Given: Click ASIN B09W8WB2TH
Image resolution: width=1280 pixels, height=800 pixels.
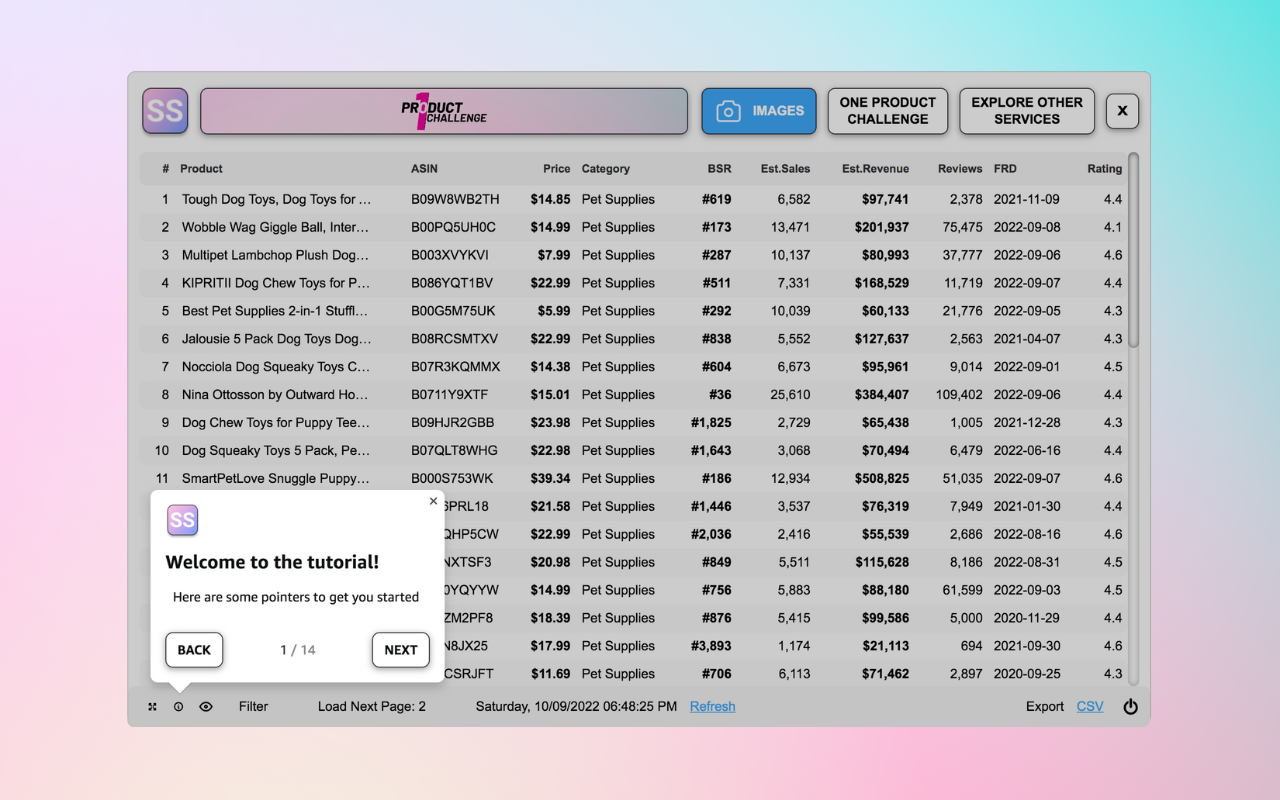Looking at the screenshot, I should point(455,200).
